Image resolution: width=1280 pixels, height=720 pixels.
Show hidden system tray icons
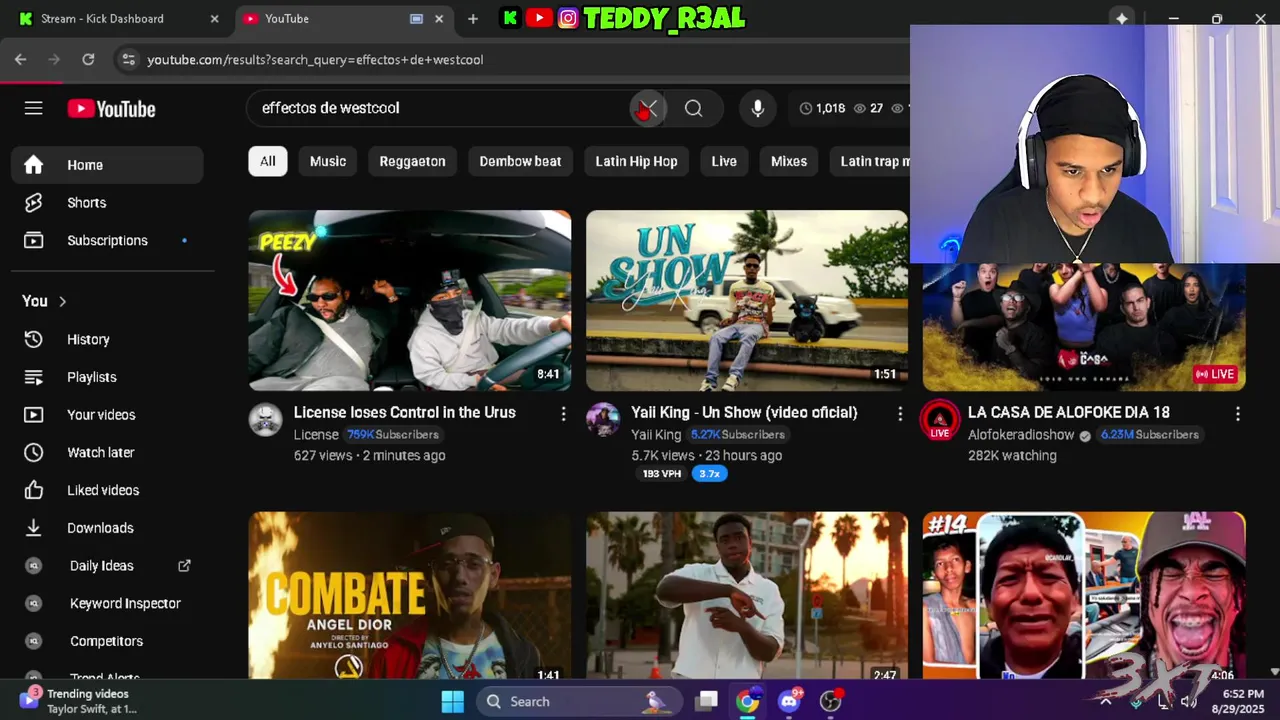[1106, 701]
